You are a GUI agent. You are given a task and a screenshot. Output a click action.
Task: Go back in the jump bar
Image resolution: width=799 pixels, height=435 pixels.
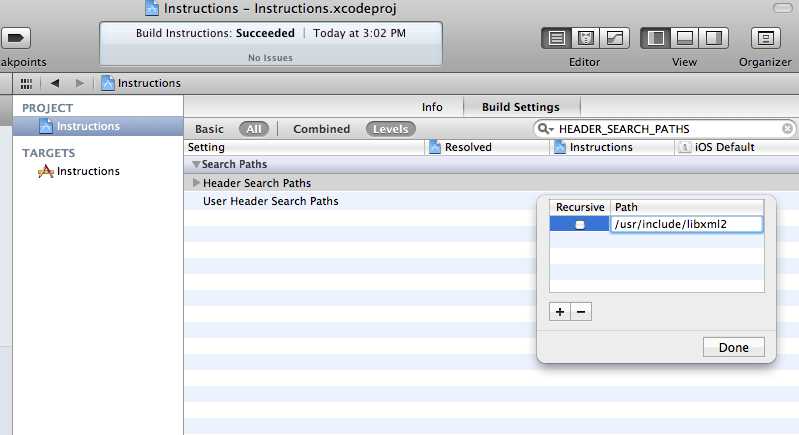55,83
